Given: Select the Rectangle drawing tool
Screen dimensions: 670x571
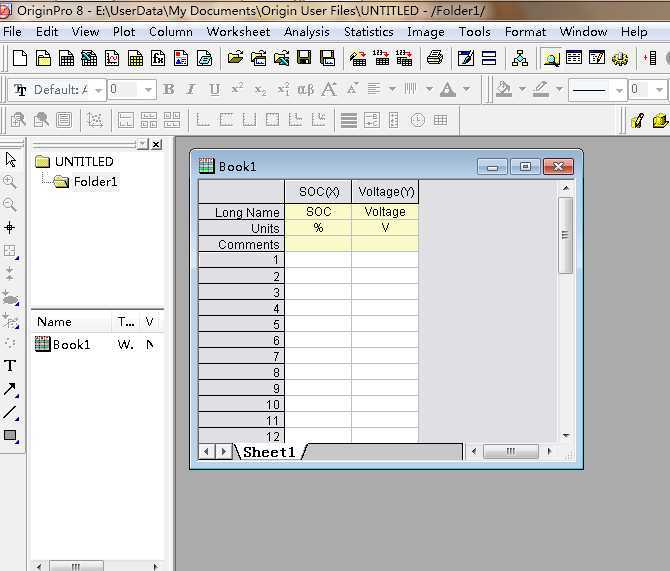Looking at the screenshot, I should [10, 436].
